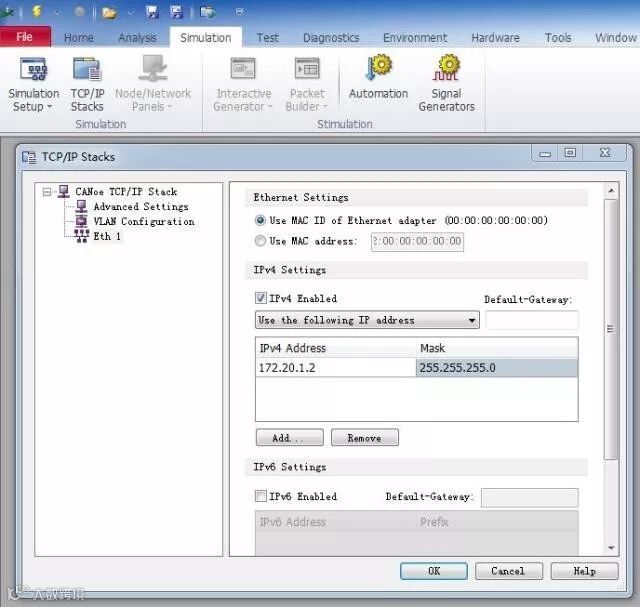
Task: Collapse the CANoe TCP/IP Stack tree node
Action: (x=47, y=191)
